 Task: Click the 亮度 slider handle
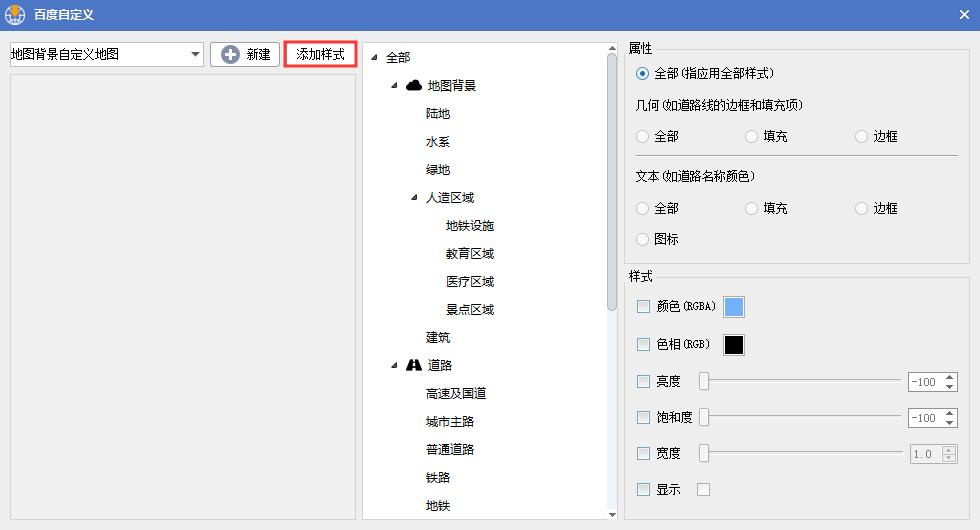(x=704, y=381)
